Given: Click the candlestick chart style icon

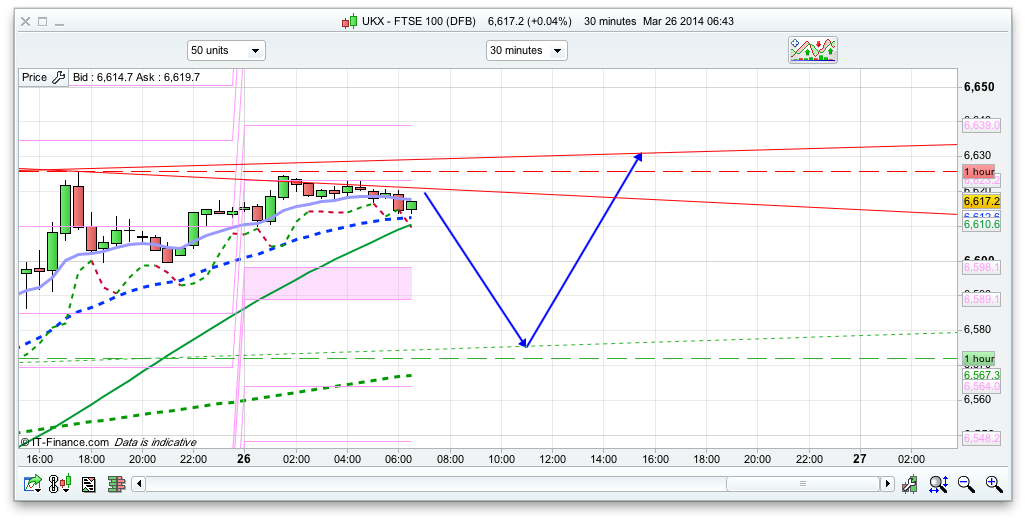Looking at the screenshot, I should pyautogui.click(x=62, y=484).
